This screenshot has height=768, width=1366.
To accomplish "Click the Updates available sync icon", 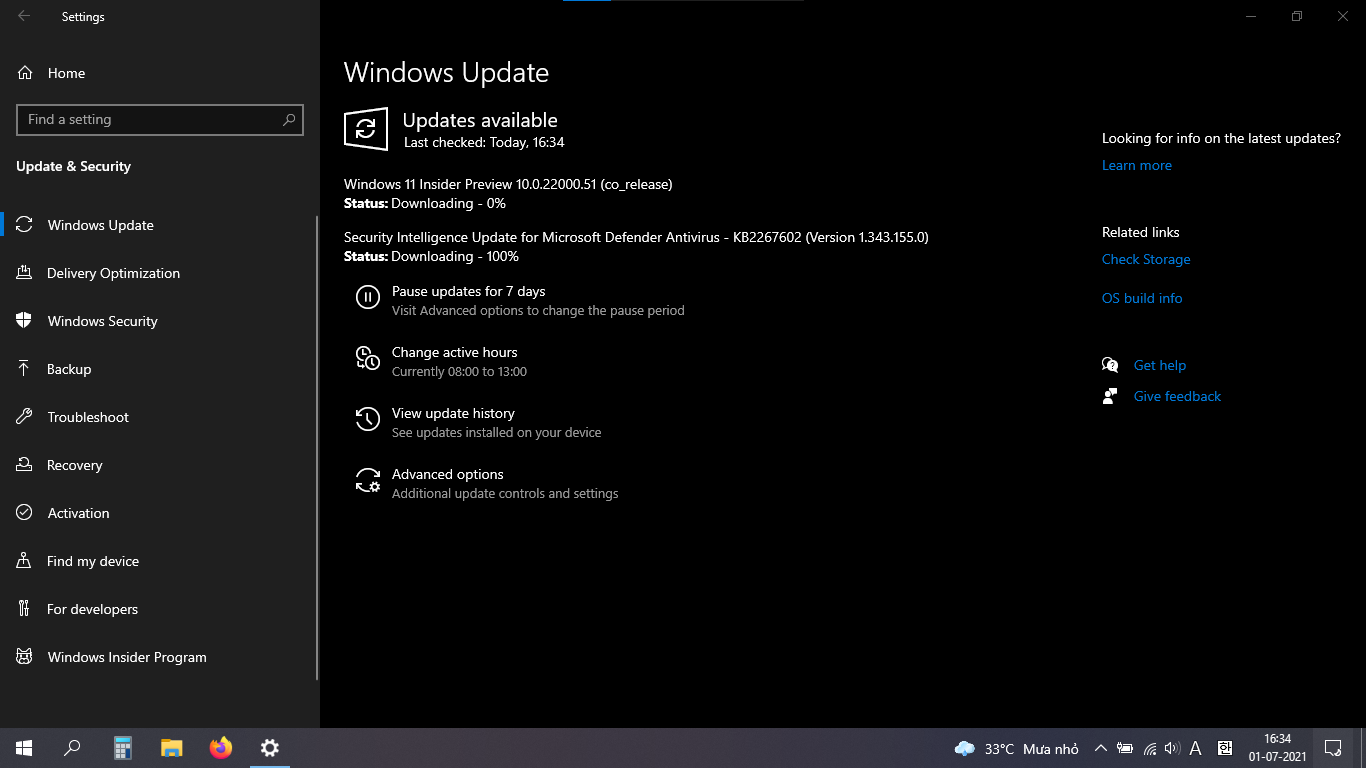I will [x=366, y=129].
